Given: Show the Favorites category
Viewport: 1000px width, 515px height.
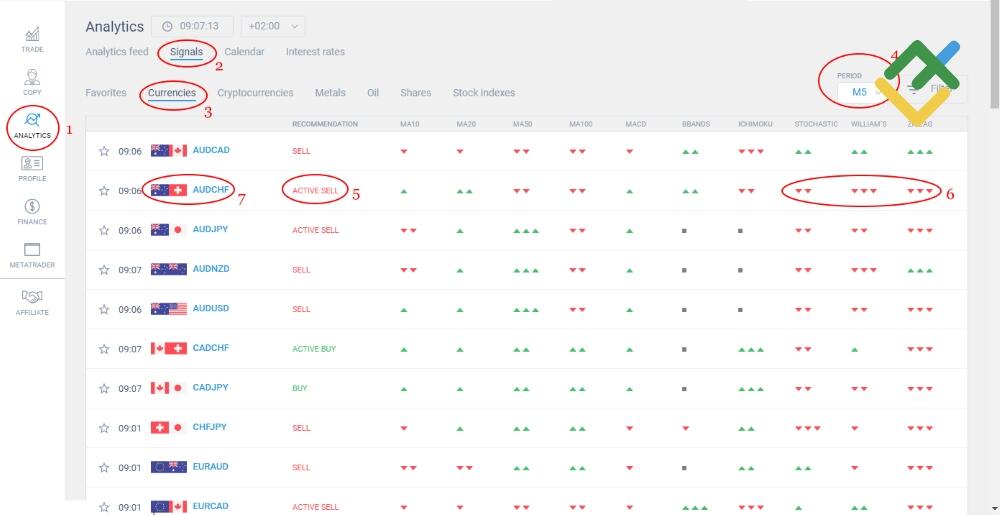Looking at the screenshot, I should click(106, 92).
